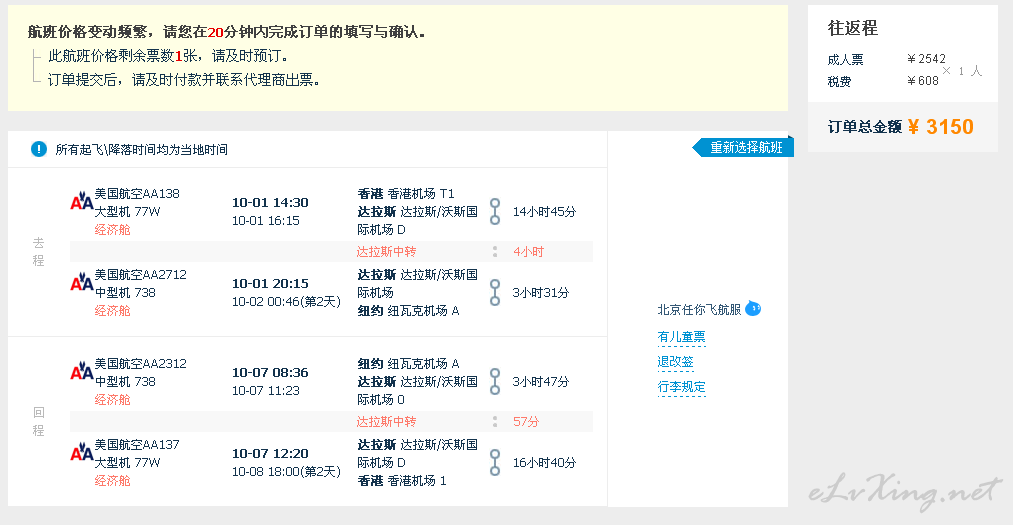This screenshot has height=525, width=1013.
Task: Click the American Airlines logo for flight AA138
Action: click(x=81, y=201)
